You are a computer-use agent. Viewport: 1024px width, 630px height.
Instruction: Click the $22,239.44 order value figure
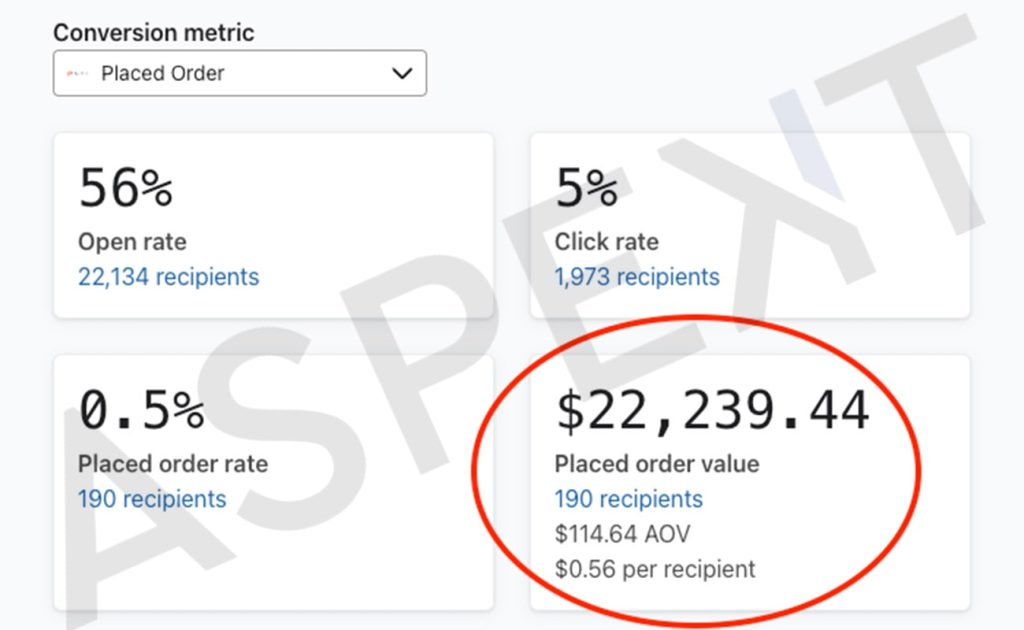pos(712,410)
